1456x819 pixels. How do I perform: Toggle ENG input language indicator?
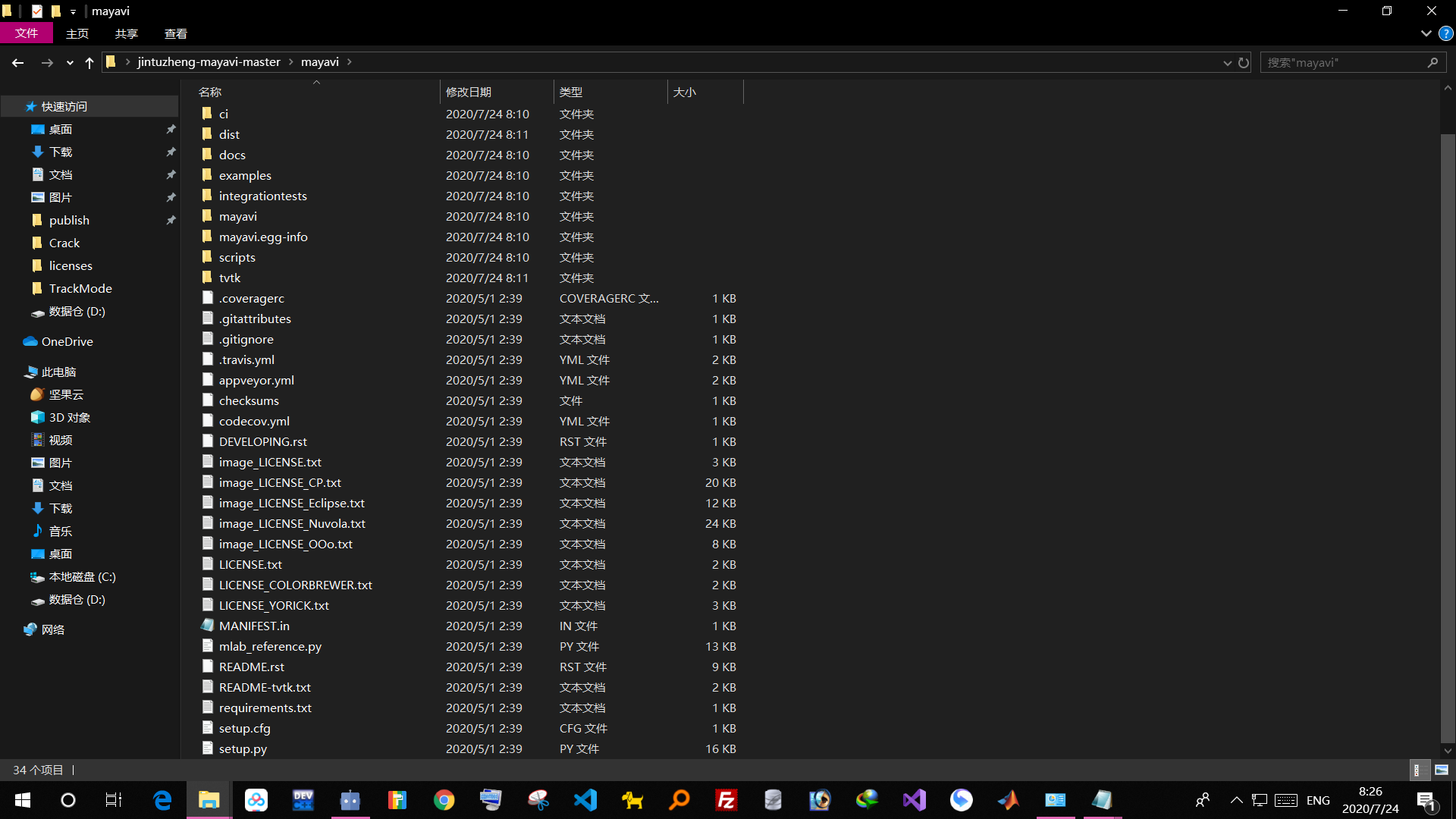tap(1318, 800)
